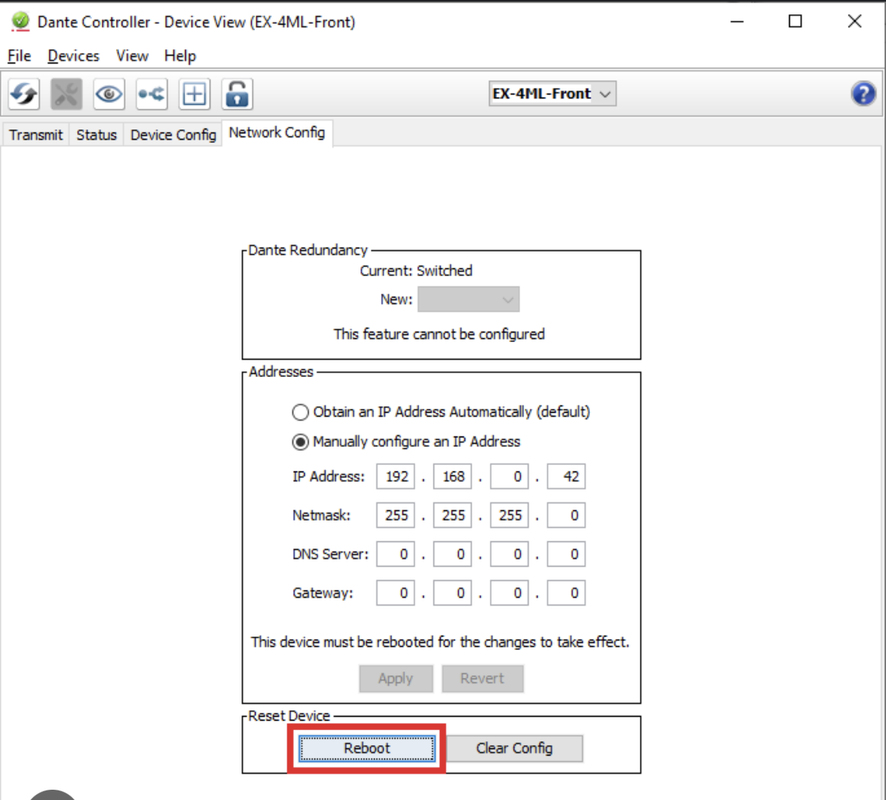The image size is (886, 800).
Task: Close the Device View window
Action: tap(854, 21)
